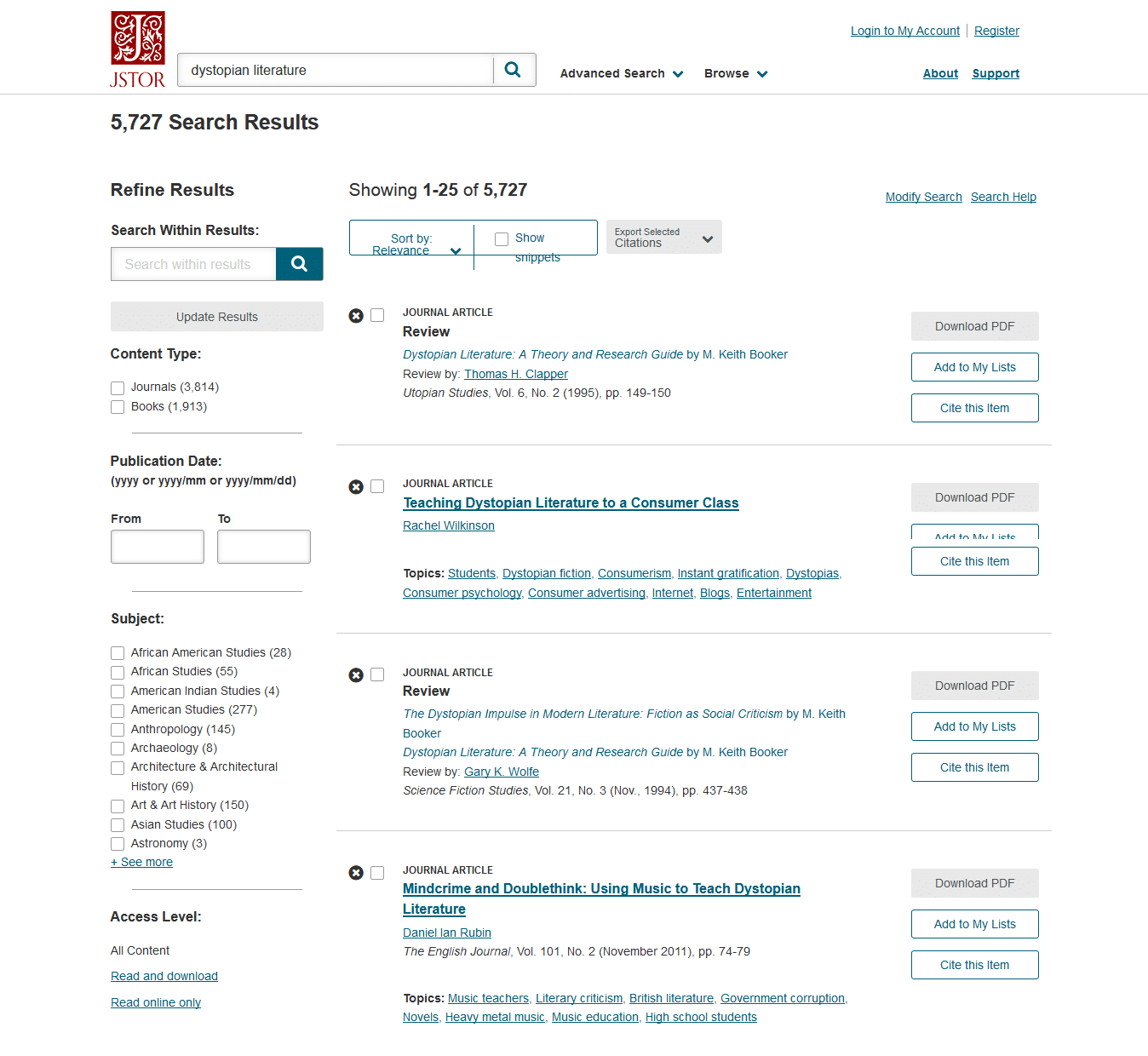1148x1056 pixels.
Task: Click the Heavy metal music topic
Action: coord(495,1017)
